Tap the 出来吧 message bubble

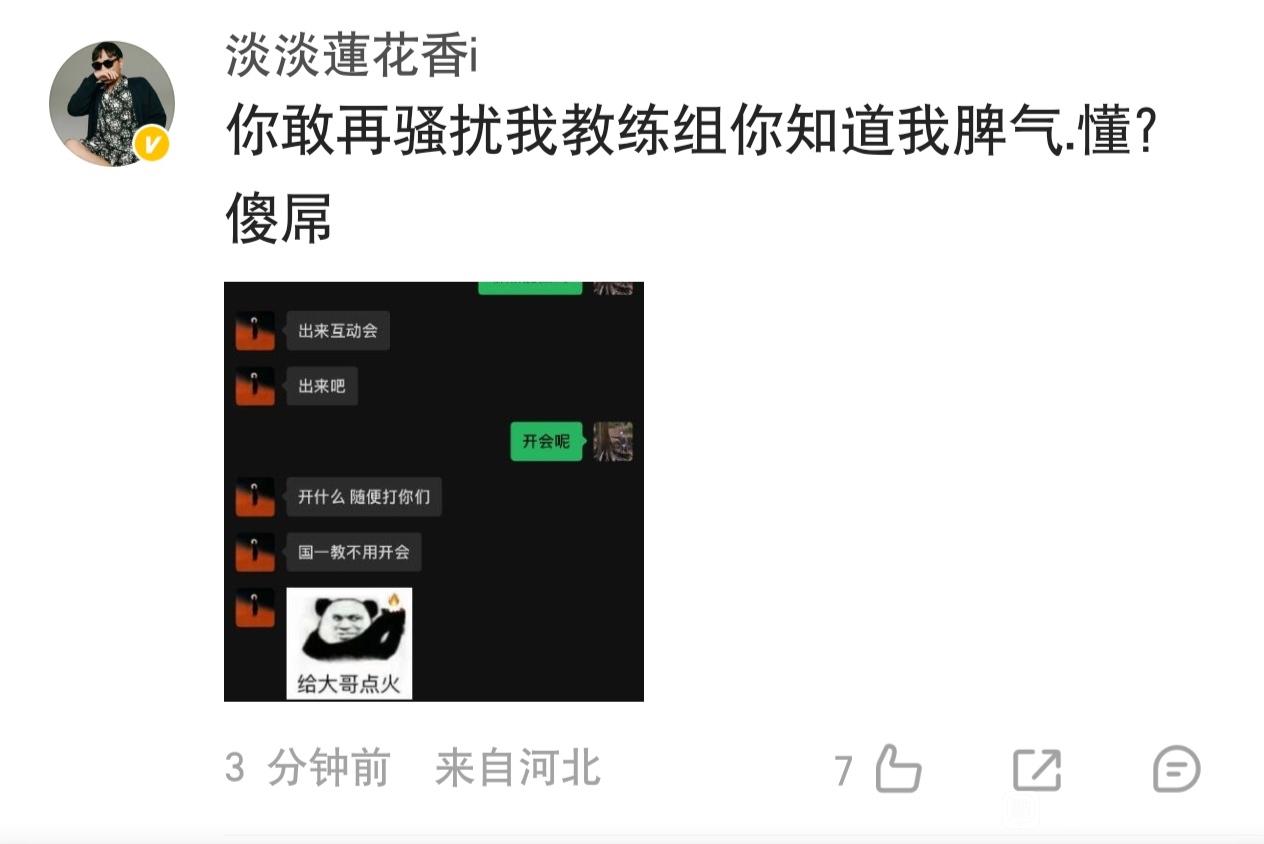coord(322,386)
